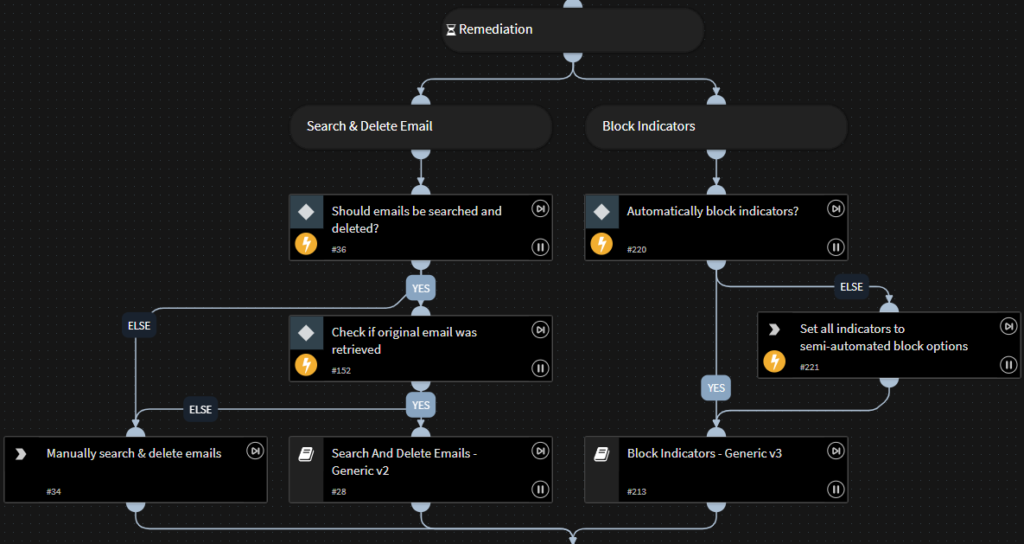Click diamond icon on 'Automatically block indicators?' task
Image resolution: width=1024 pixels, height=544 pixels.
(x=601, y=212)
